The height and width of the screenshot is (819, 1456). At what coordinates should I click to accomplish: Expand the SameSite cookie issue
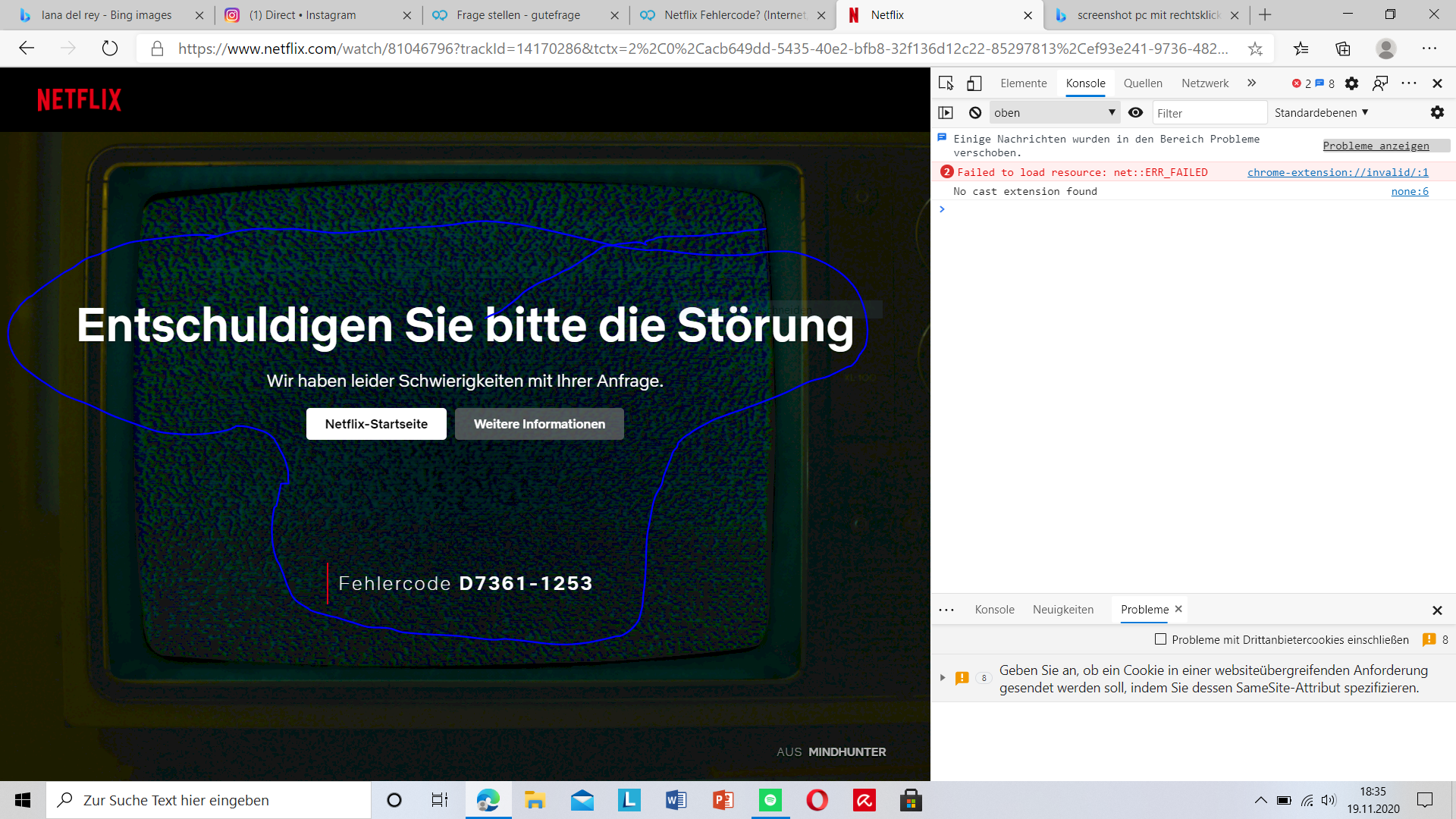[943, 678]
